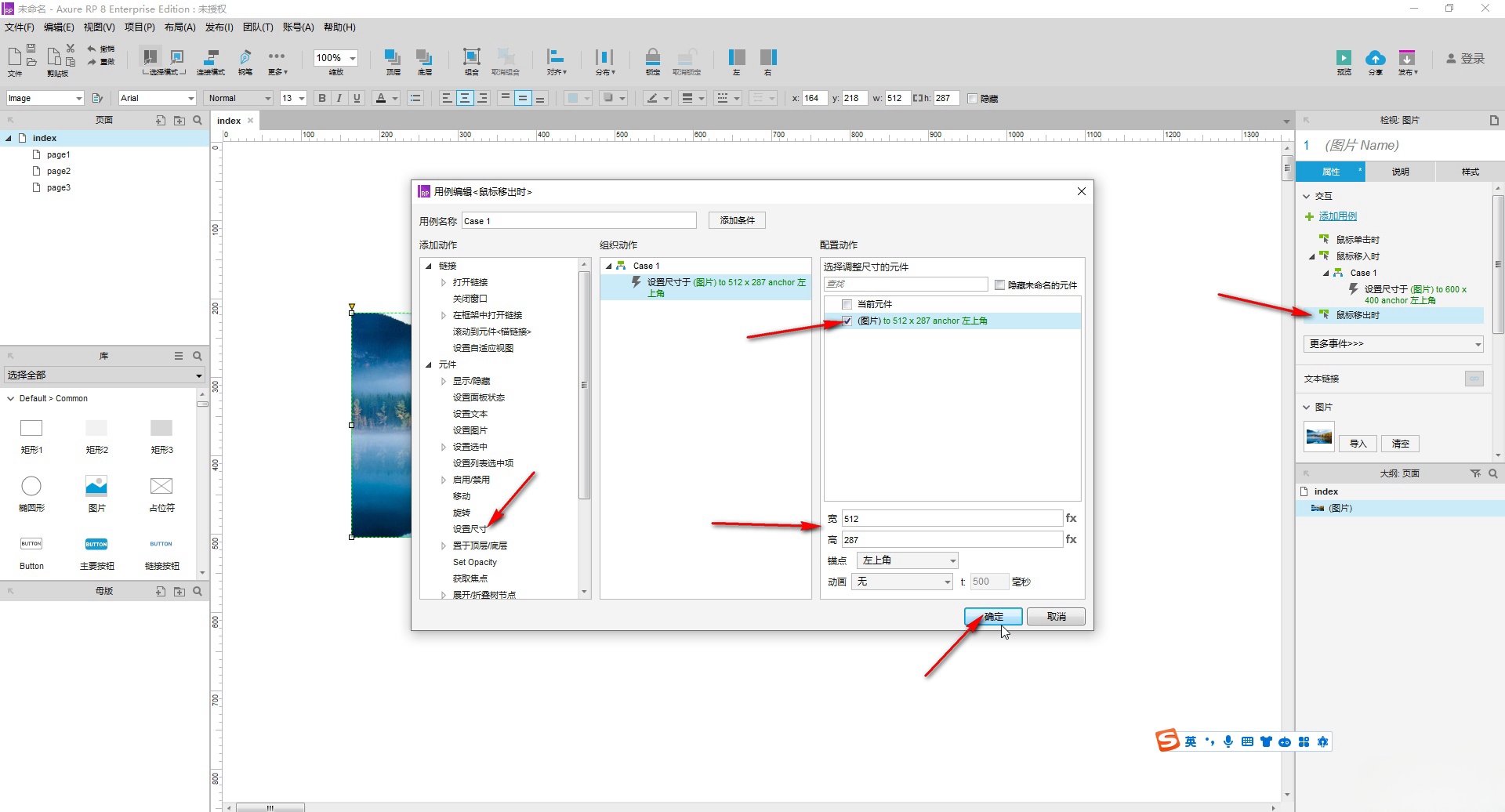Click the Share cloud upload icon
1505x812 pixels.
tap(1375, 58)
